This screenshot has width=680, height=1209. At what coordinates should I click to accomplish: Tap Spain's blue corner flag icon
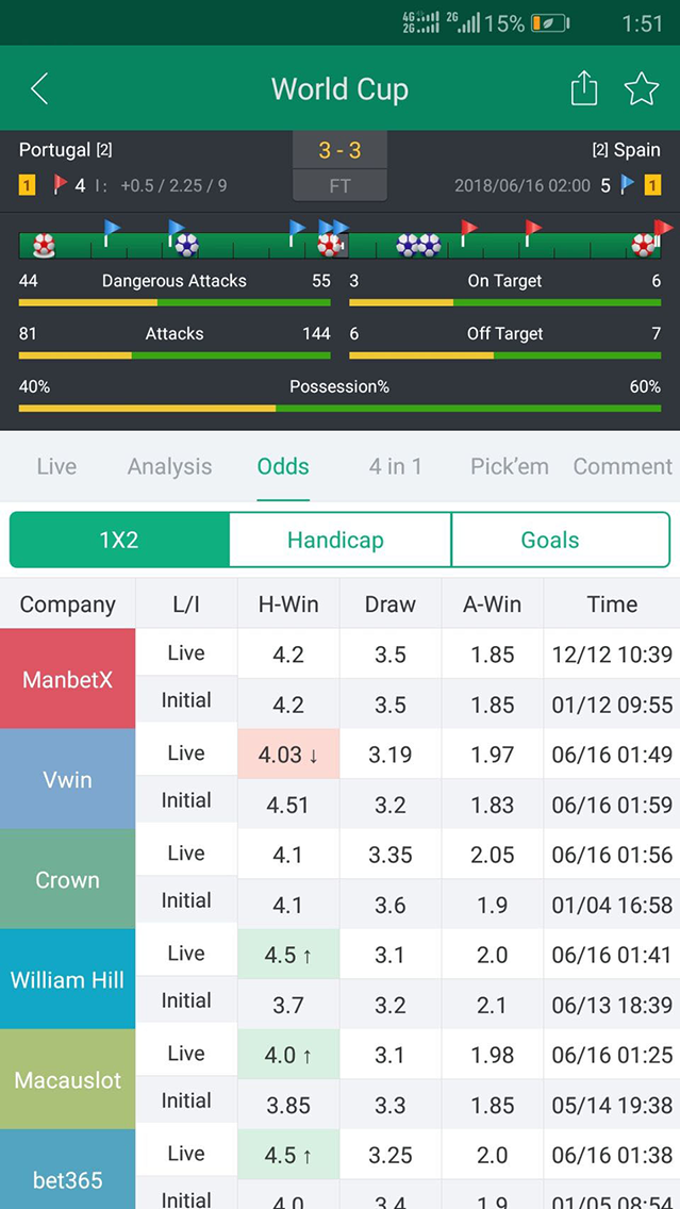[x=627, y=185]
